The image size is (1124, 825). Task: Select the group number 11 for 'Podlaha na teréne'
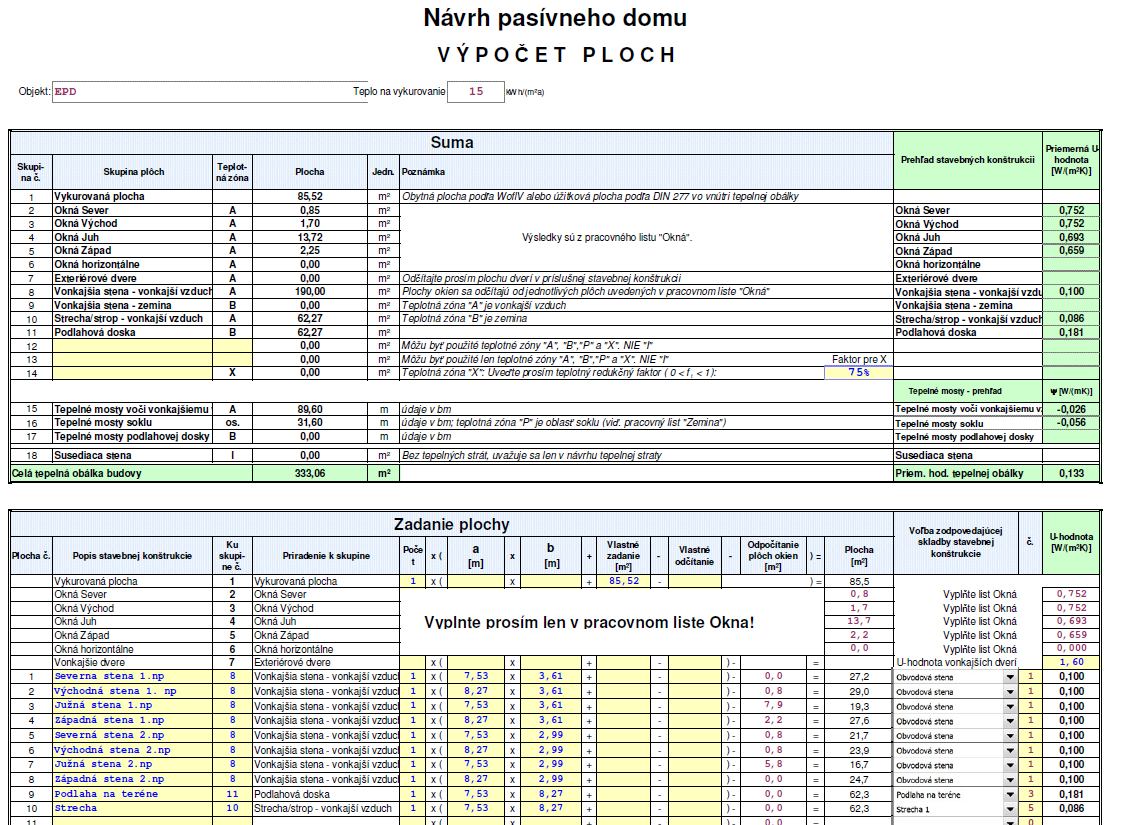click(232, 793)
